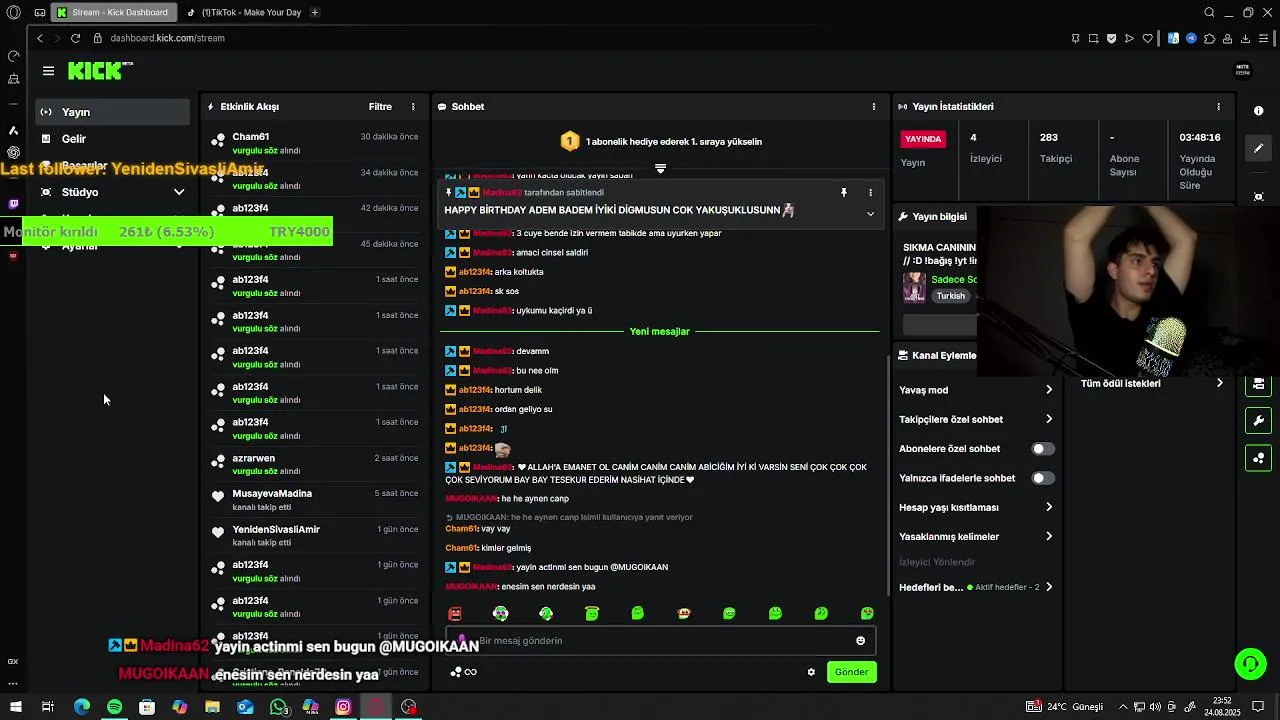Click the Turkish language tag

(x=951, y=296)
